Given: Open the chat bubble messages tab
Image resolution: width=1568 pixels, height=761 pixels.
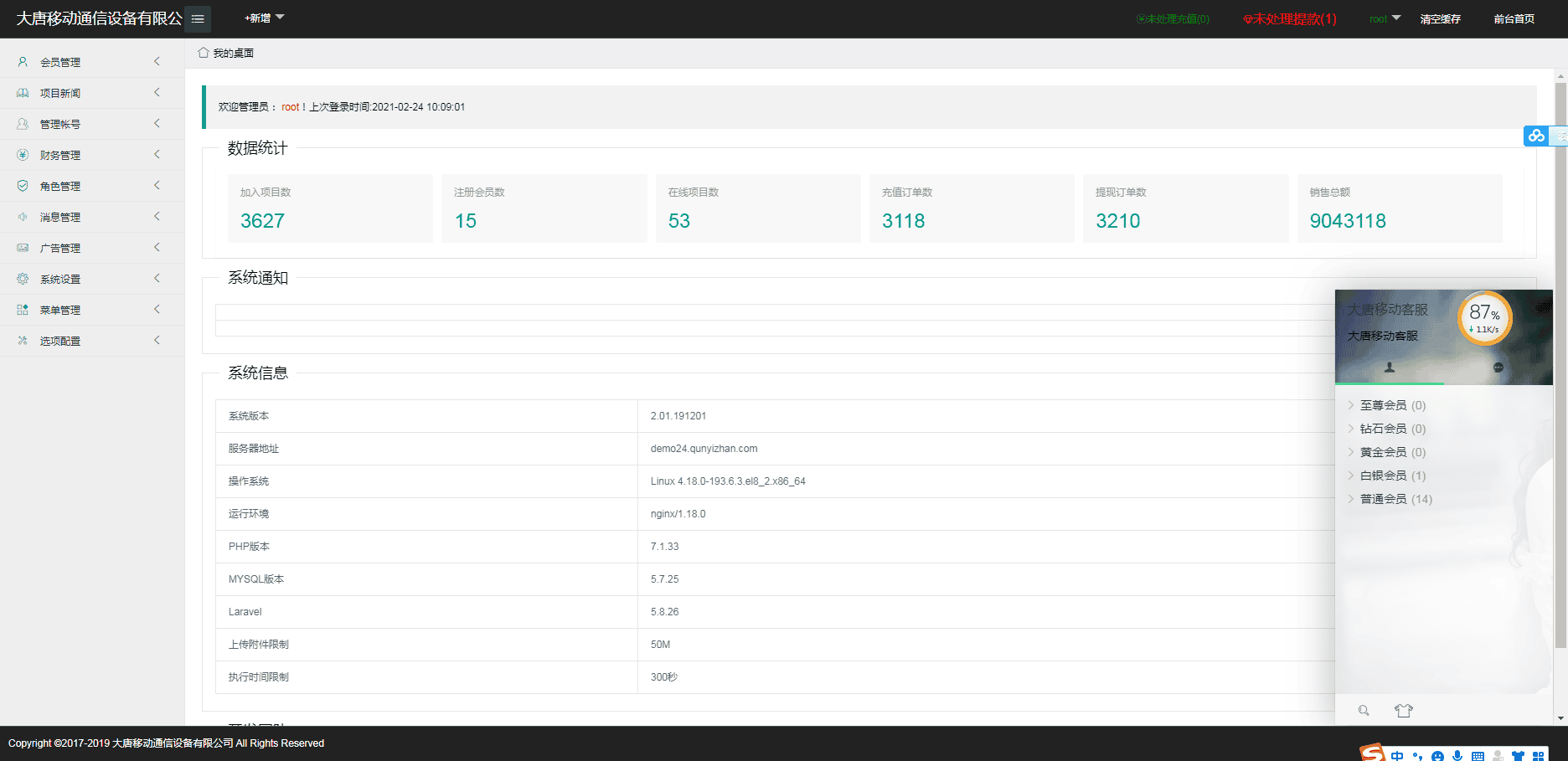Looking at the screenshot, I should 1498,368.
